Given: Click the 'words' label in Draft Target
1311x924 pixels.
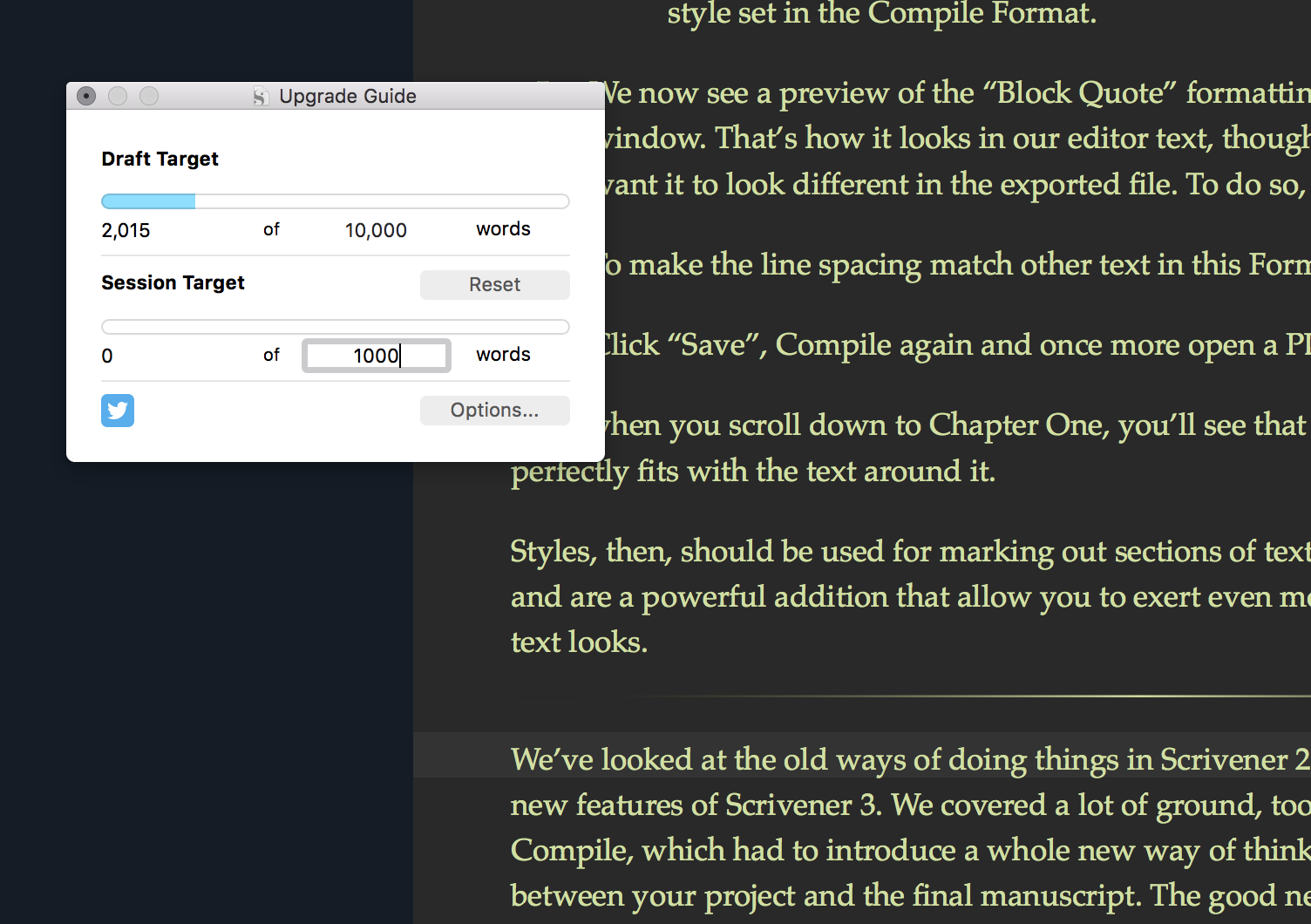Looking at the screenshot, I should (x=503, y=229).
